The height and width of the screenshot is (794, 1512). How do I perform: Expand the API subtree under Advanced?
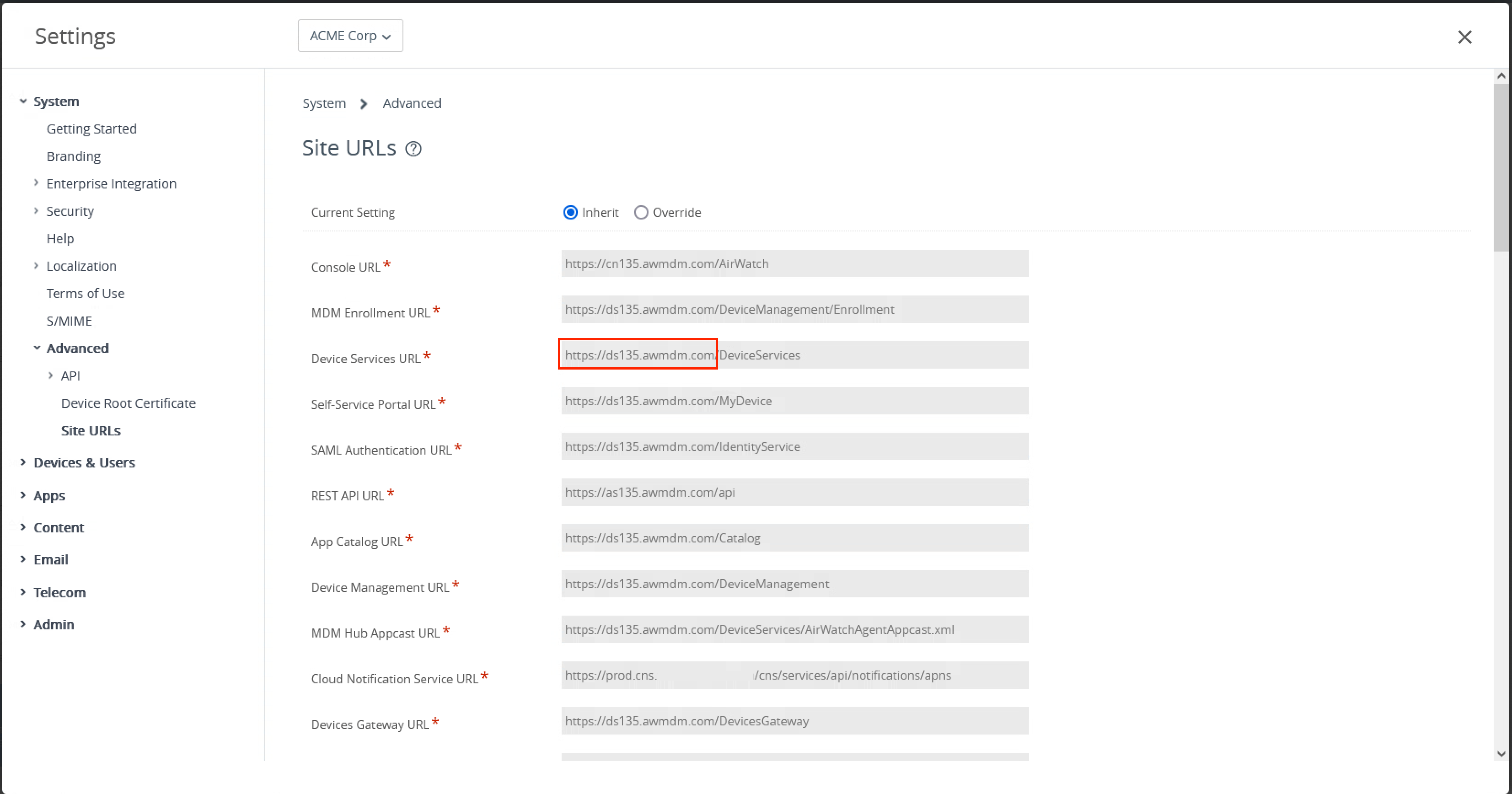point(51,376)
